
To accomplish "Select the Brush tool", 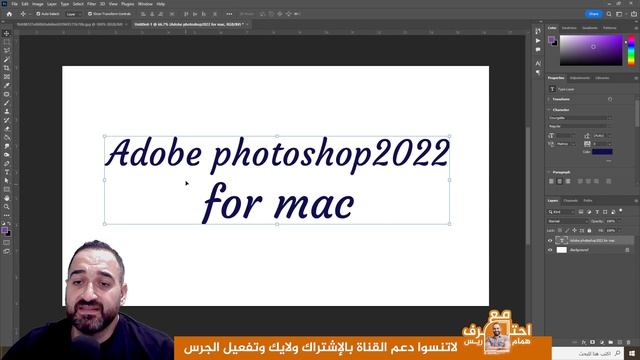I will [x=7, y=103].
